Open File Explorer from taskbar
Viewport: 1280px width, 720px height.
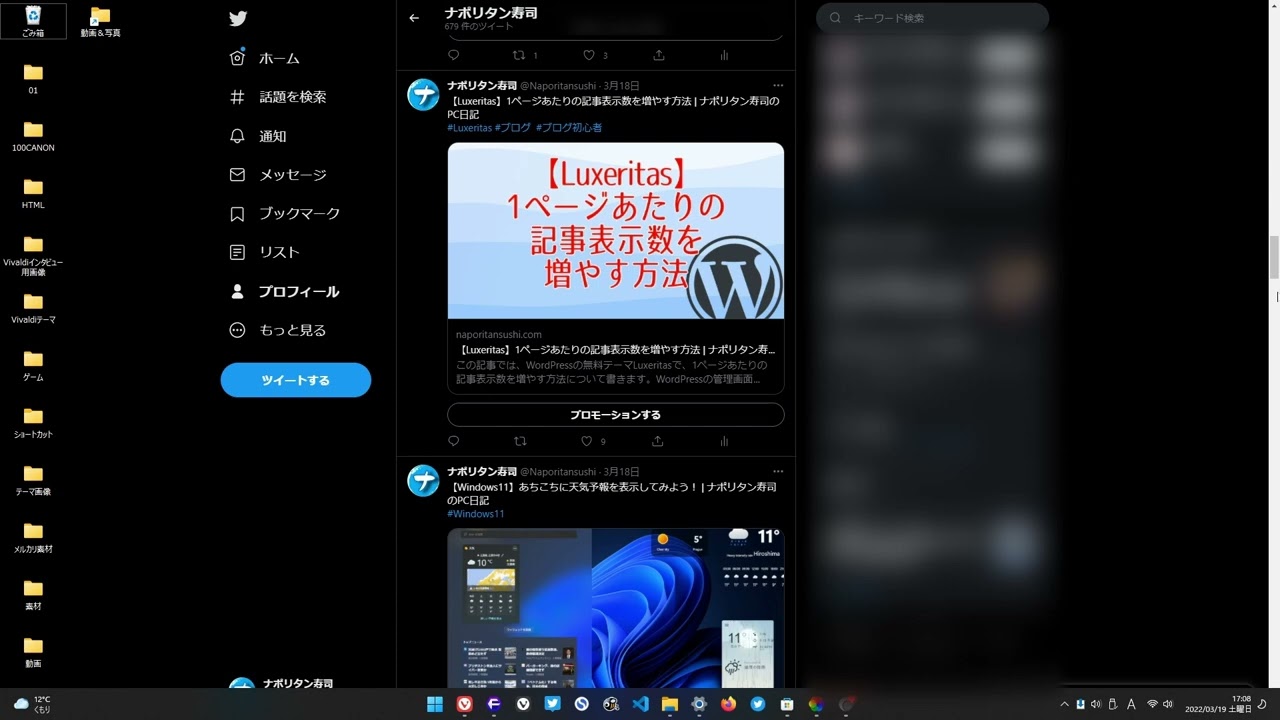tap(669, 704)
